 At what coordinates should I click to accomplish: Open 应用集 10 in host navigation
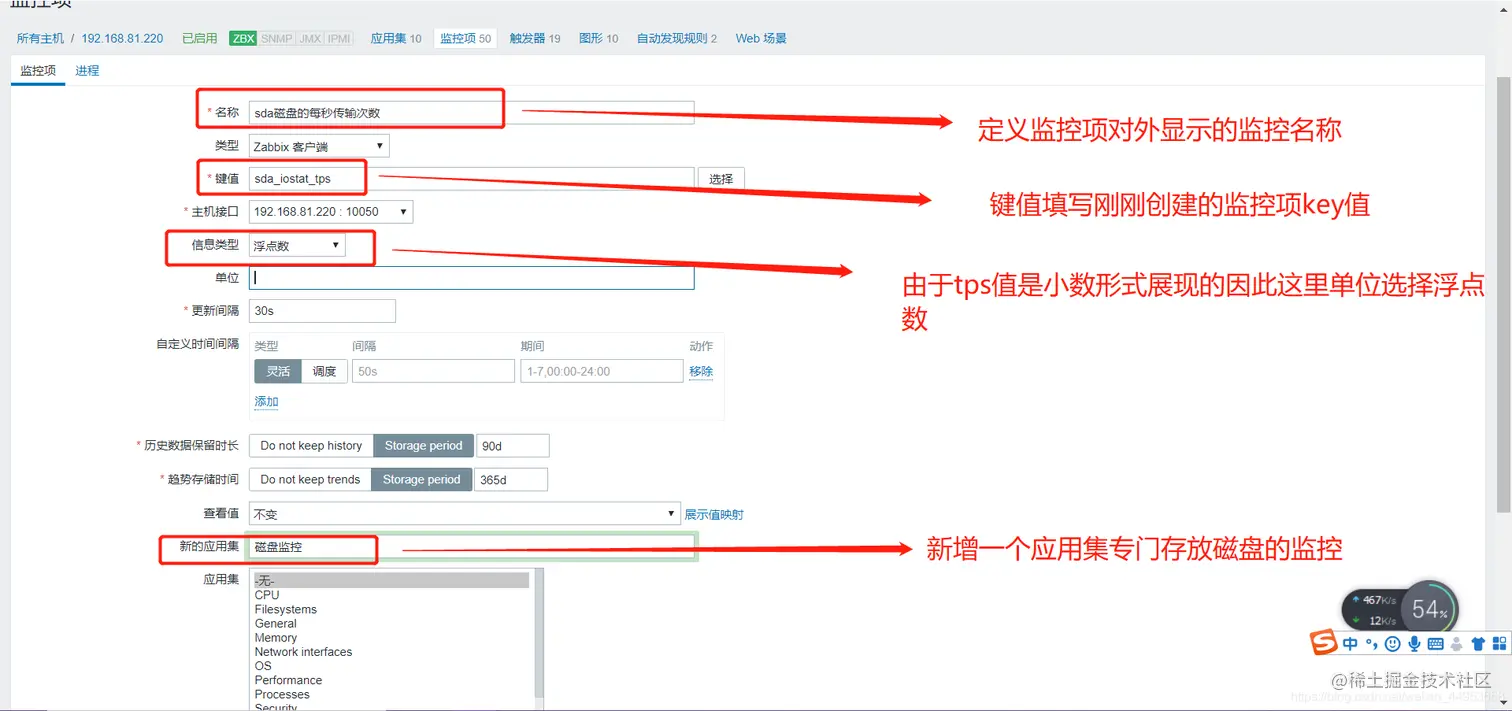pos(396,39)
